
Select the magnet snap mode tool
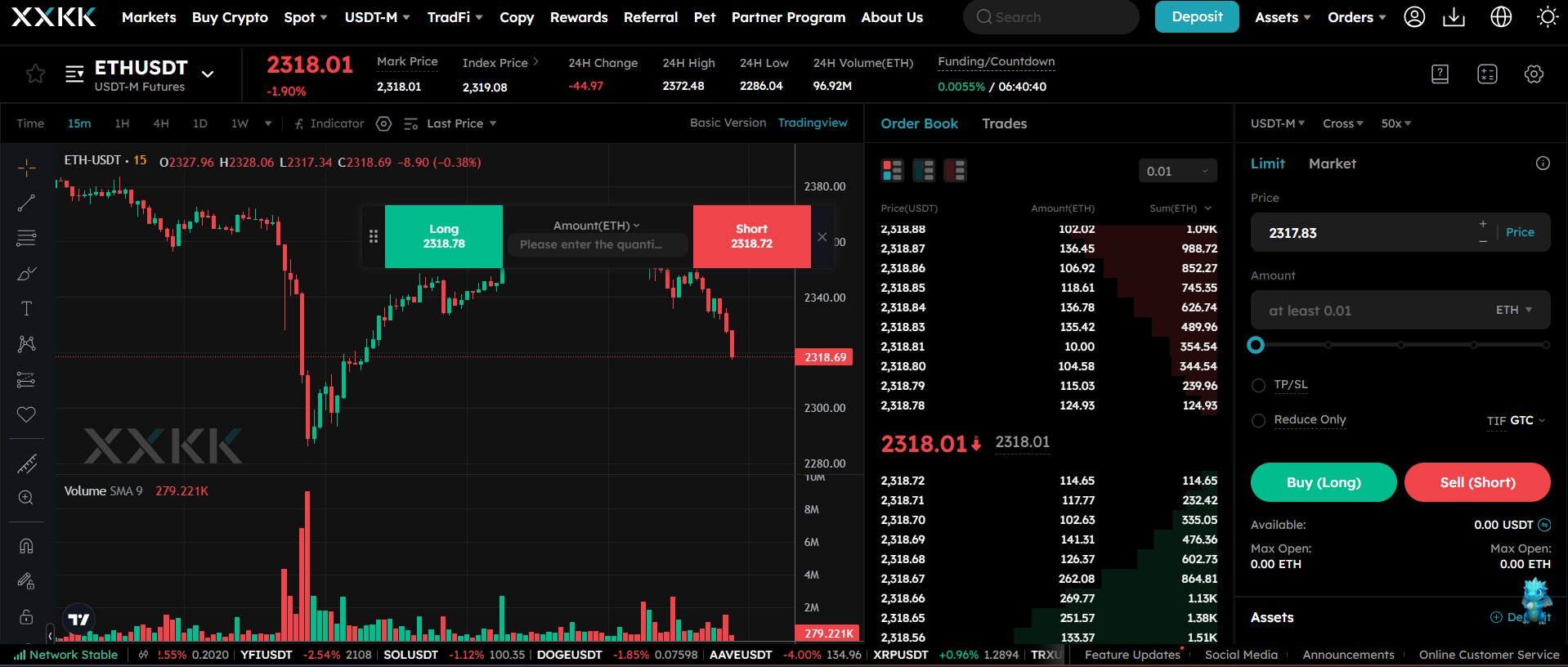[26, 545]
